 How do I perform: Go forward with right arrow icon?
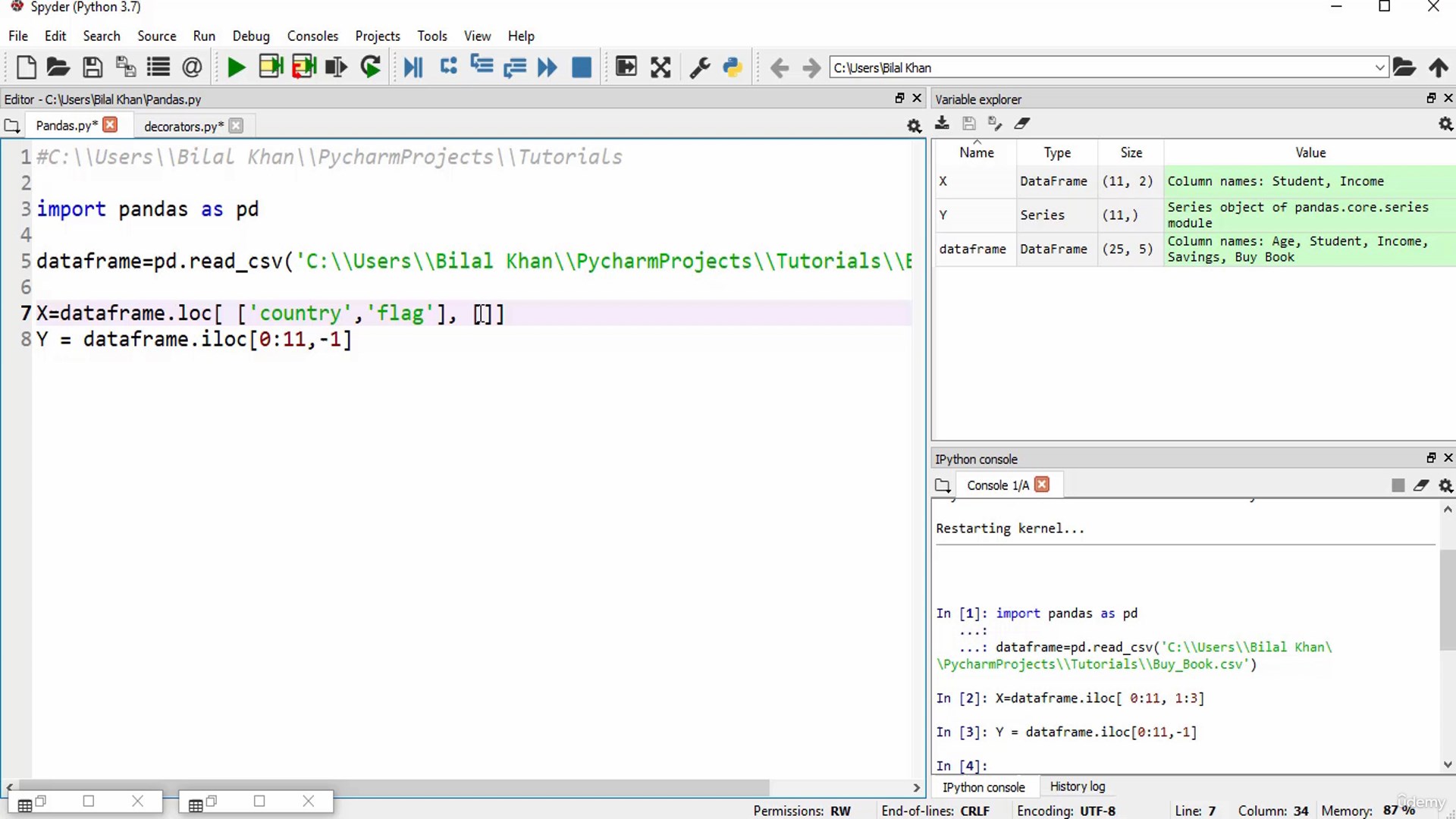click(x=811, y=68)
